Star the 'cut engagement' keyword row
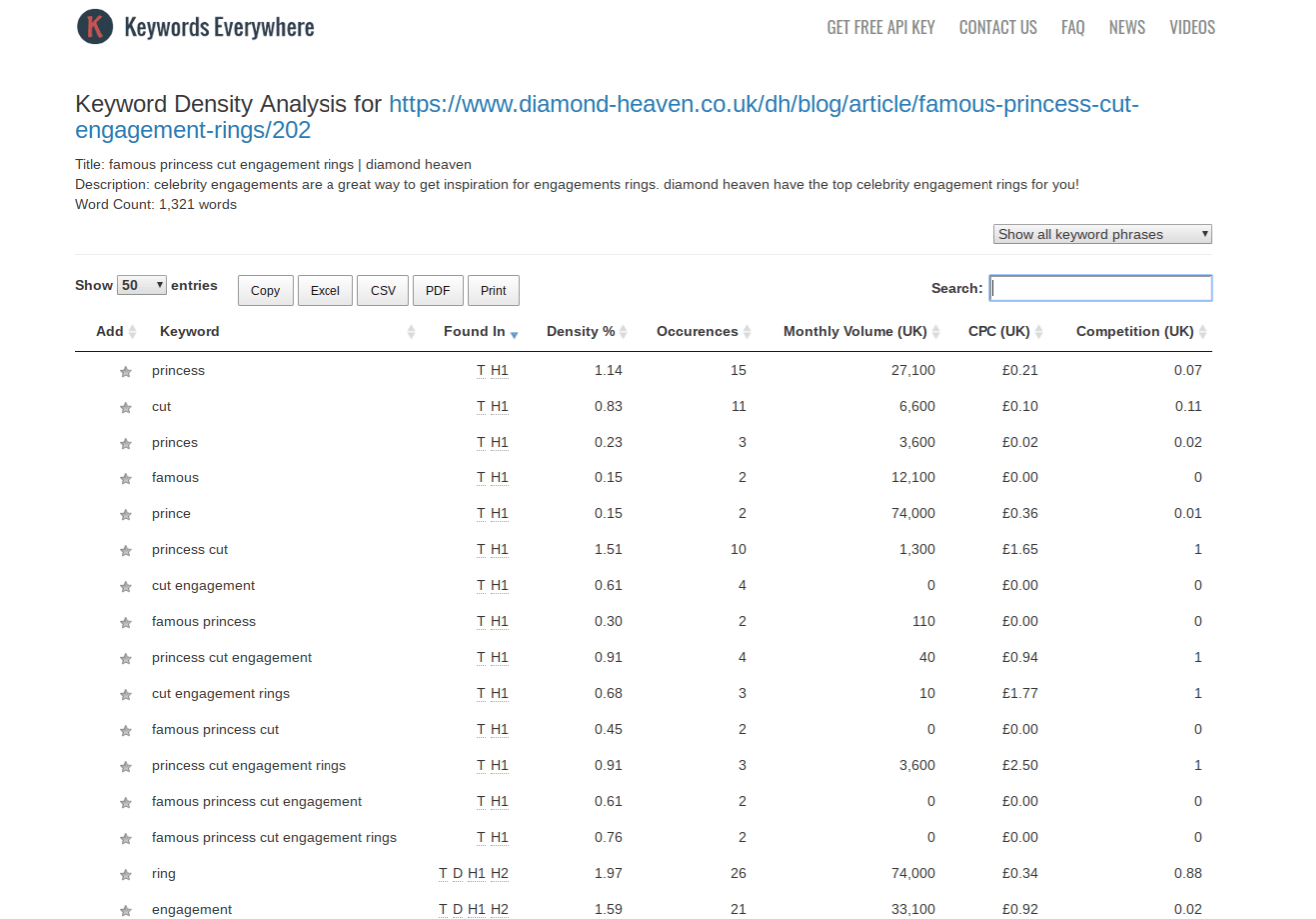 126,587
